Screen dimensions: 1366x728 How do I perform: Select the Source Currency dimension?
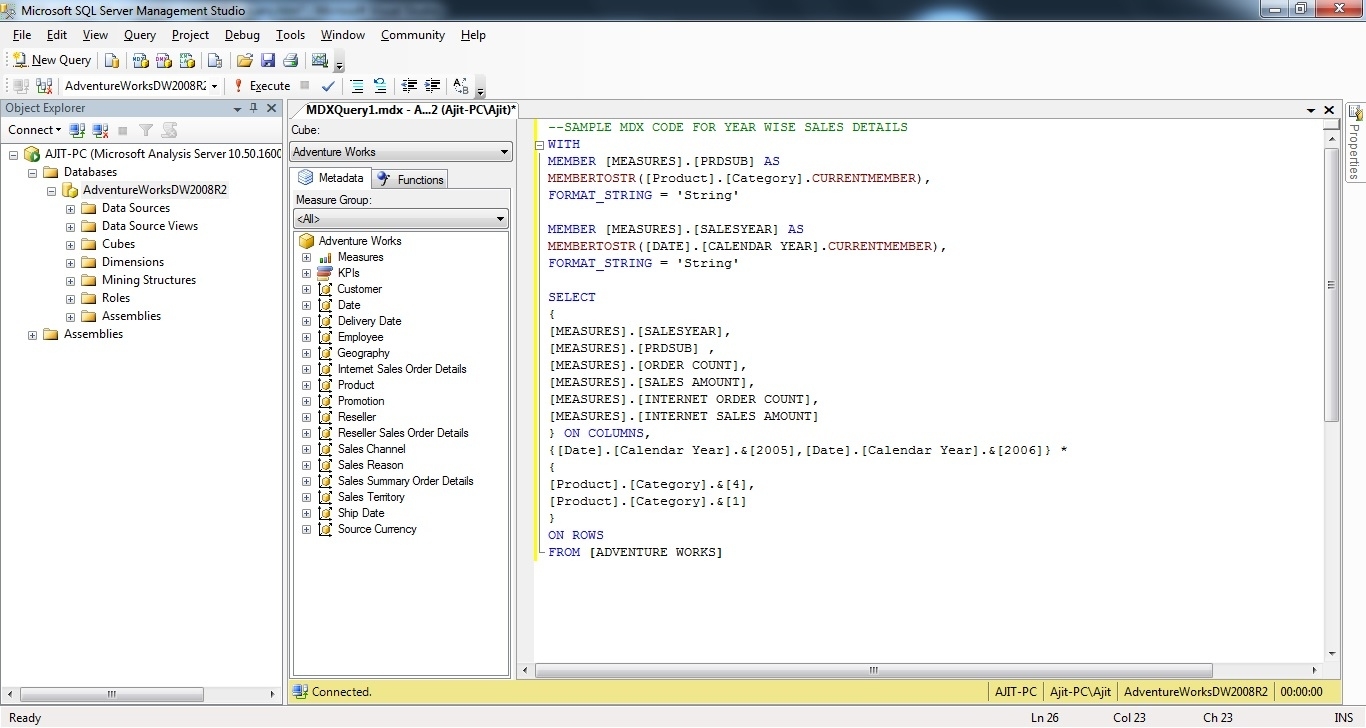point(377,529)
